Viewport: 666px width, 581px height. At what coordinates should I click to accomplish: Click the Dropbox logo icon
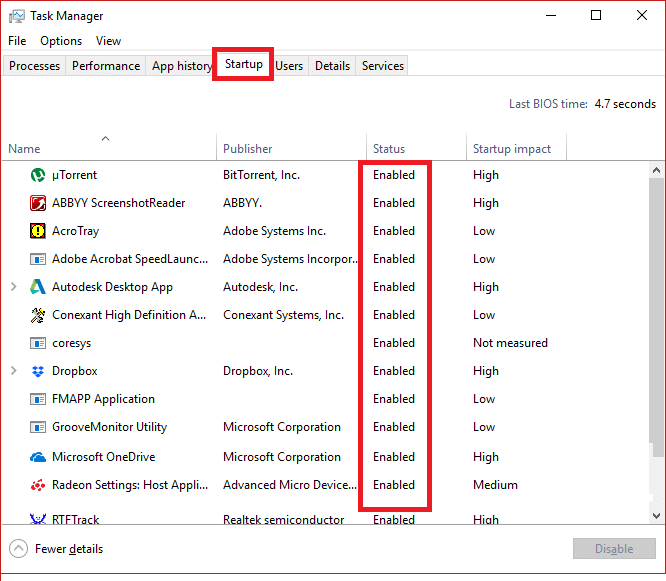(x=38, y=371)
